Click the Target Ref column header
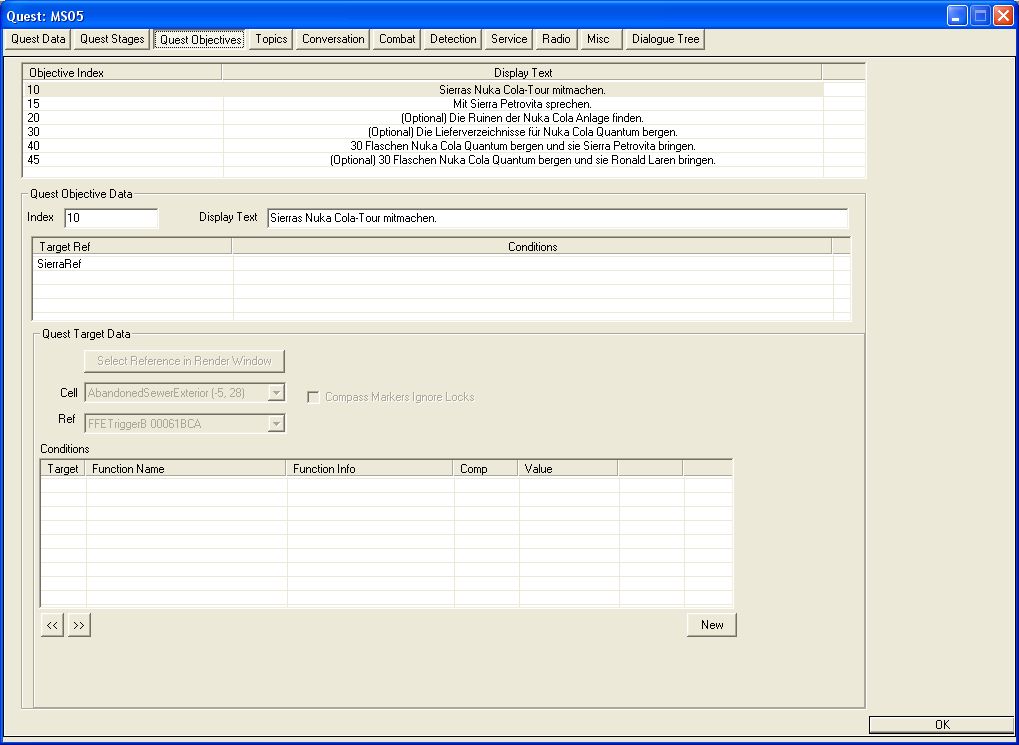The image size is (1019, 745). (x=133, y=247)
